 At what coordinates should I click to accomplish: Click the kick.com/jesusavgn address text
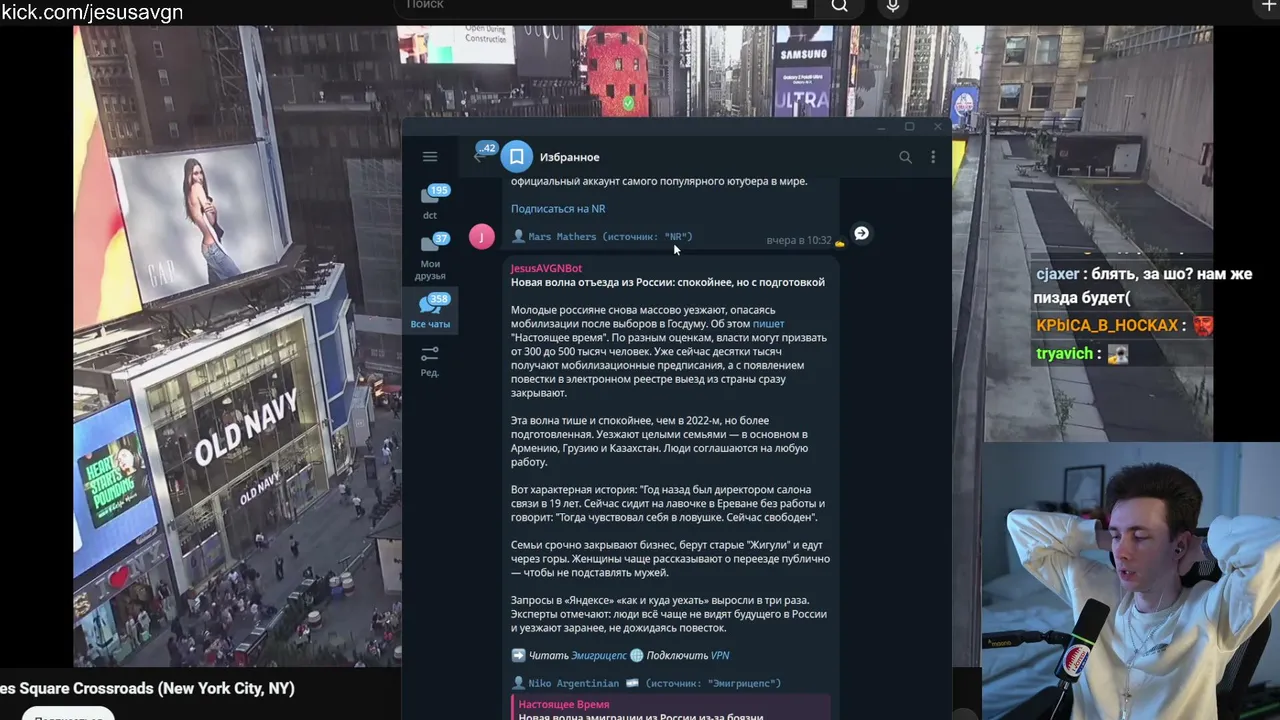92,12
